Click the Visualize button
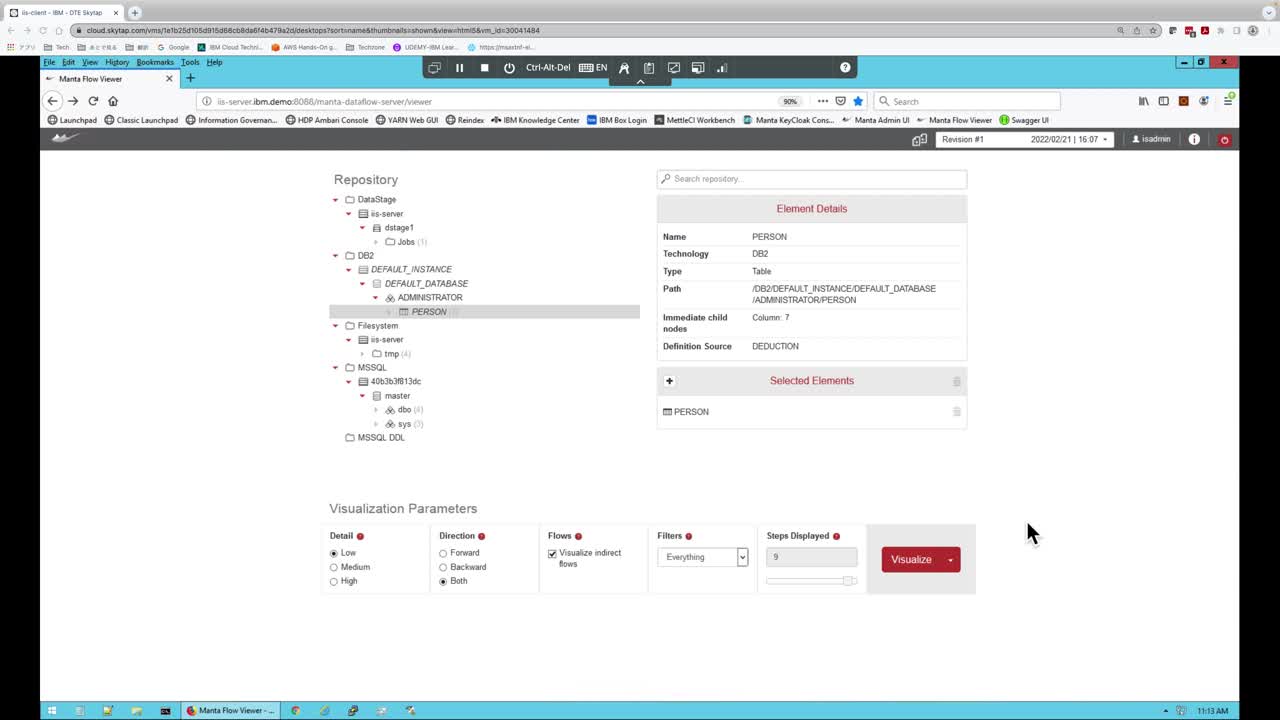This screenshot has width=1280, height=720. pyautogui.click(x=911, y=559)
